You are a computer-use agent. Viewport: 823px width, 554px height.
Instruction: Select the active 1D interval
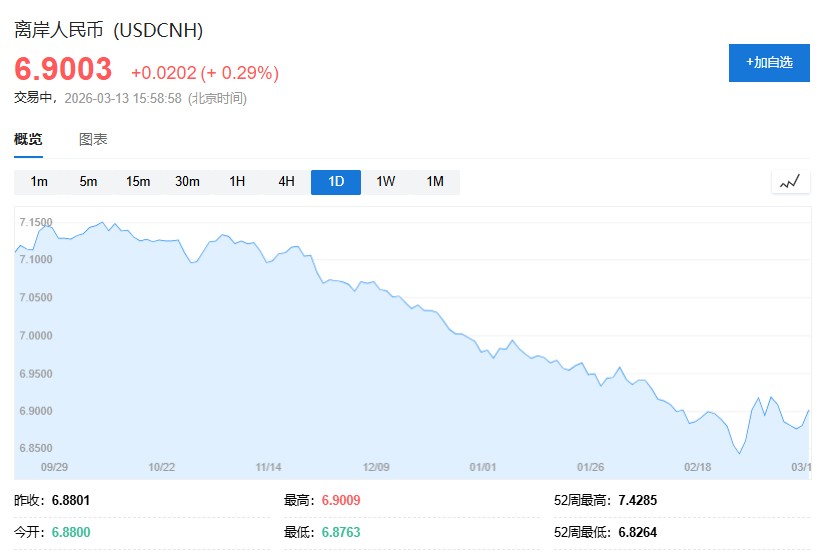click(x=336, y=182)
